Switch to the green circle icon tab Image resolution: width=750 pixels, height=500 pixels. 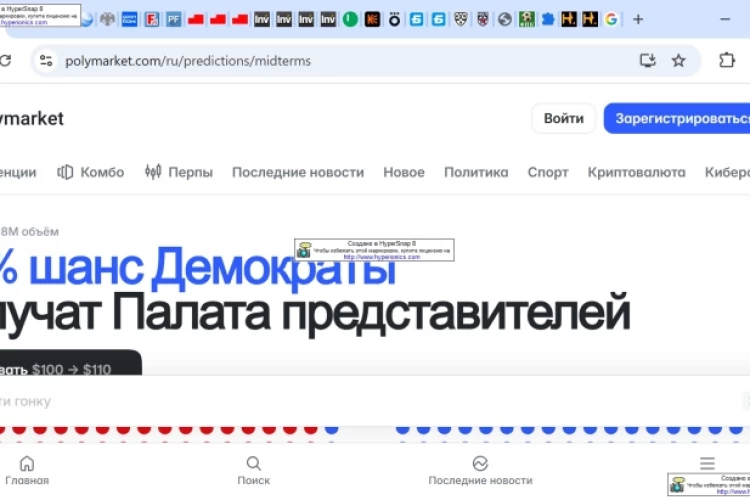click(x=350, y=20)
